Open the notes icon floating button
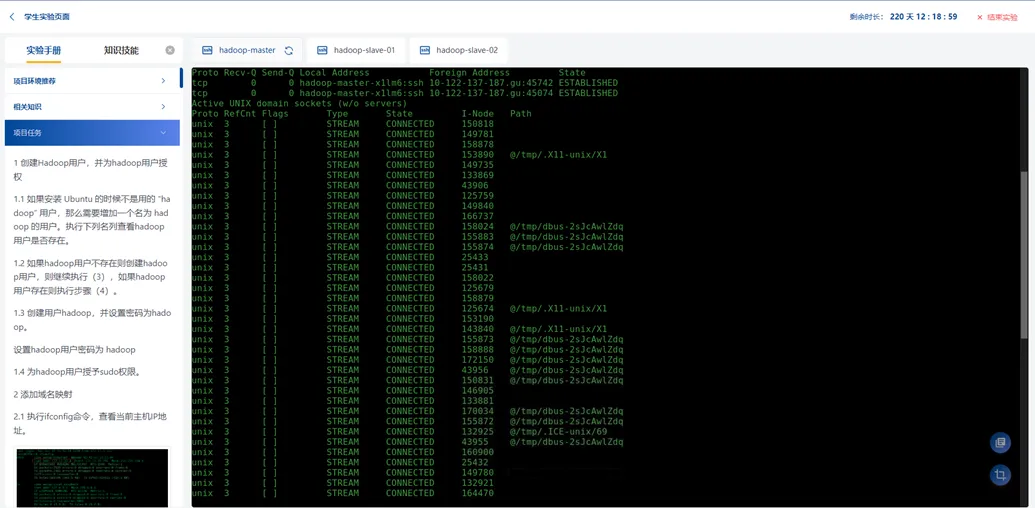This screenshot has width=1035, height=508. click(1000, 443)
